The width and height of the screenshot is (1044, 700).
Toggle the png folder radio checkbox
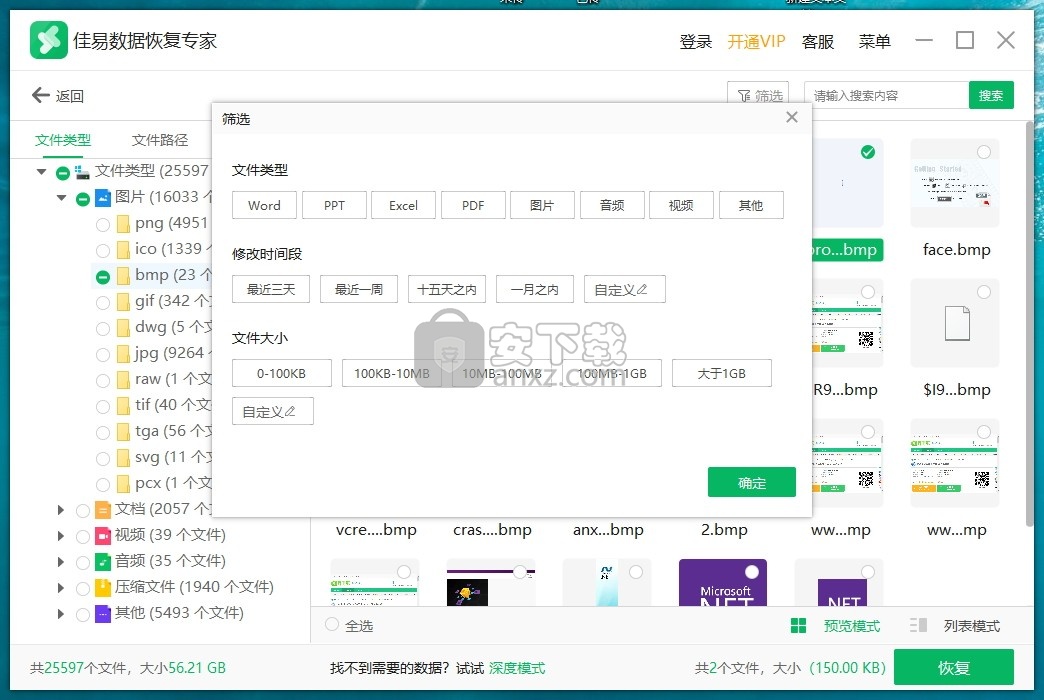(x=103, y=224)
